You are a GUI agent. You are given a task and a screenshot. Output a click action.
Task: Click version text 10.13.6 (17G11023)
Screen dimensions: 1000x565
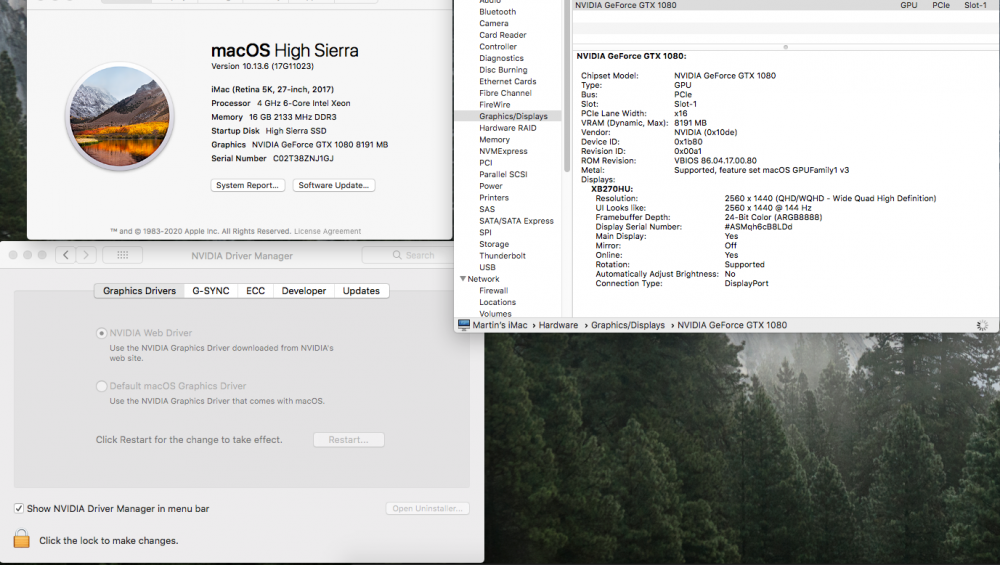pos(263,66)
